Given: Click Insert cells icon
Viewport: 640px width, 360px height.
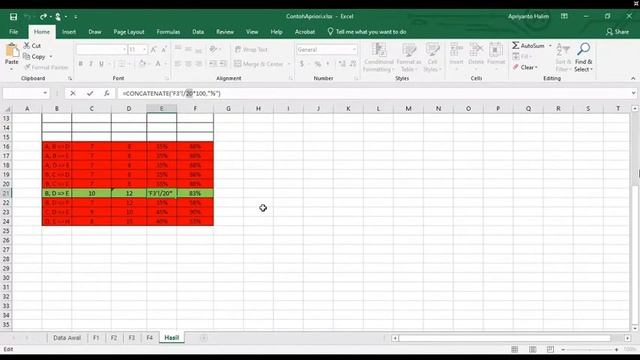Looking at the screenshot, I should [x=456, y=50].
